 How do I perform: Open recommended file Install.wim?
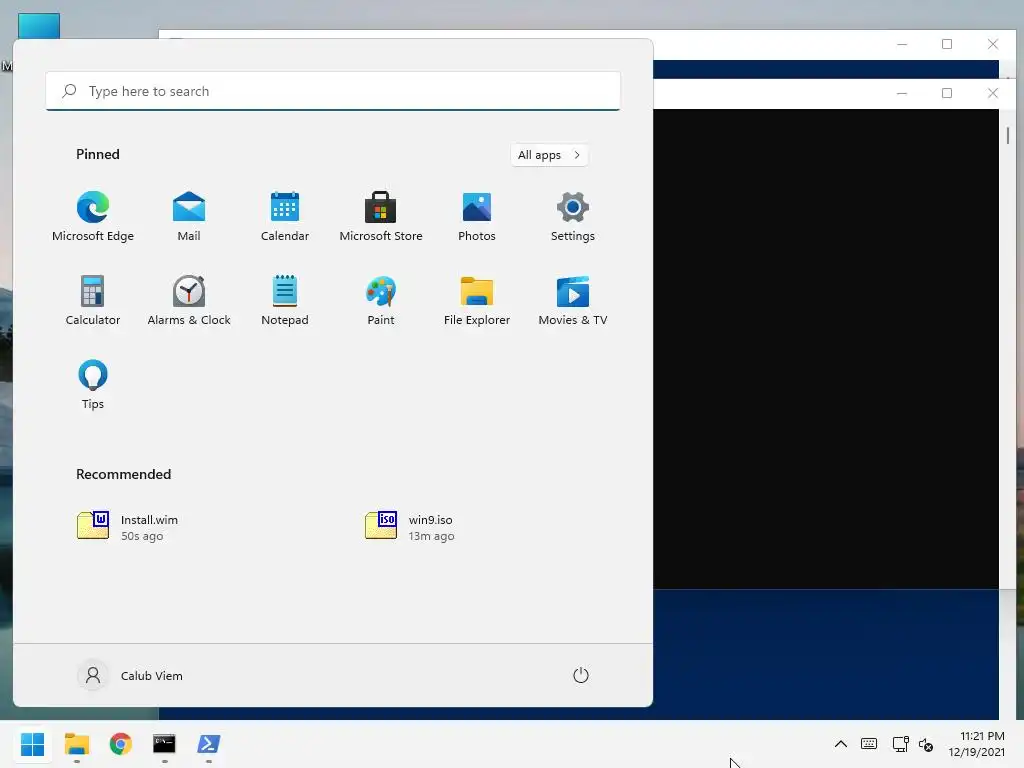pyautogui.click(x=128, y=526)
